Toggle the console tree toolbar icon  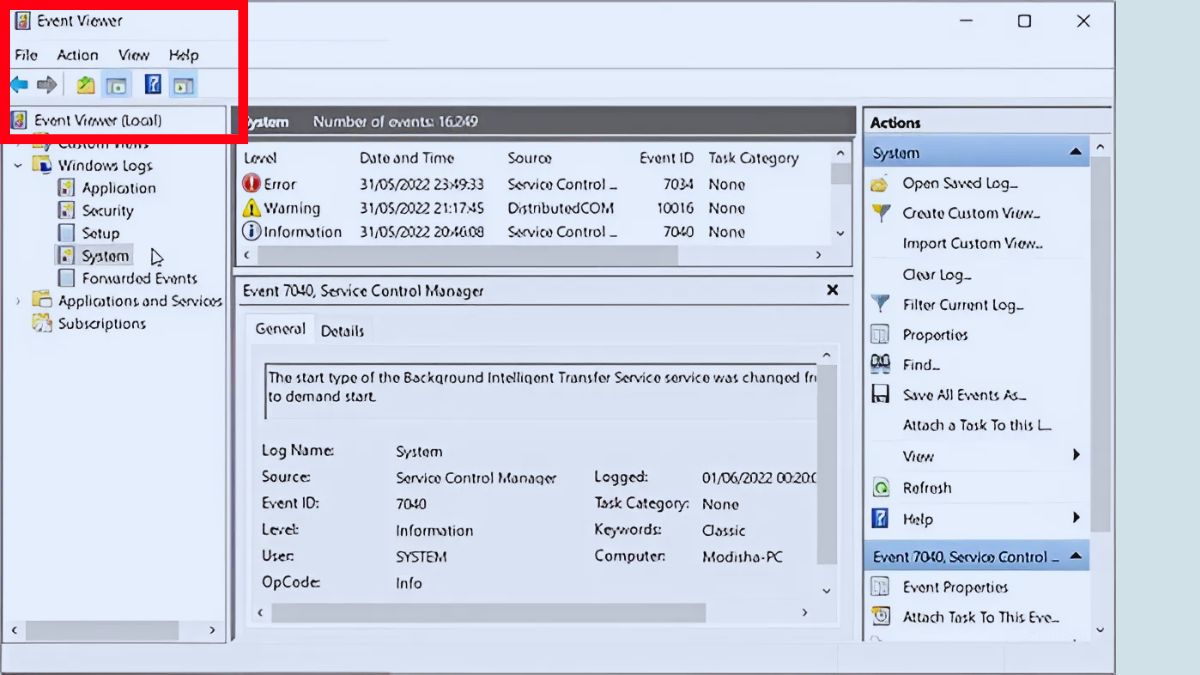pos(116,85)
